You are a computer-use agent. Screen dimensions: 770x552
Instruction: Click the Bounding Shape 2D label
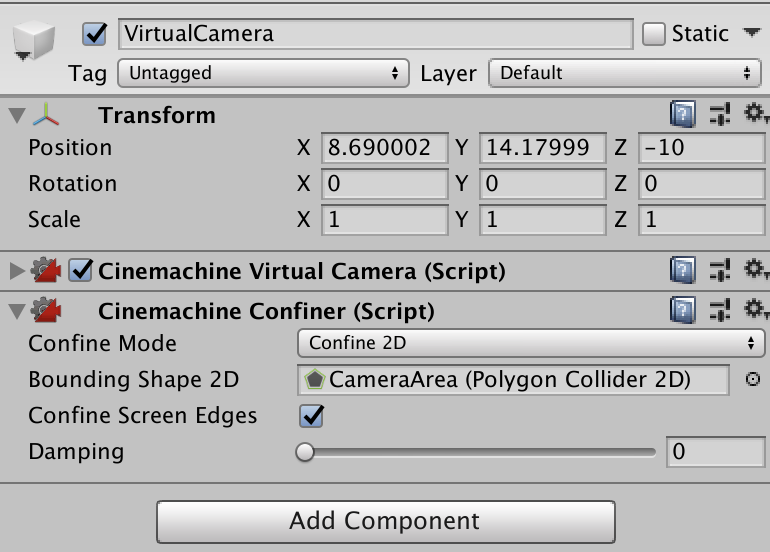(x=134, y=380)
